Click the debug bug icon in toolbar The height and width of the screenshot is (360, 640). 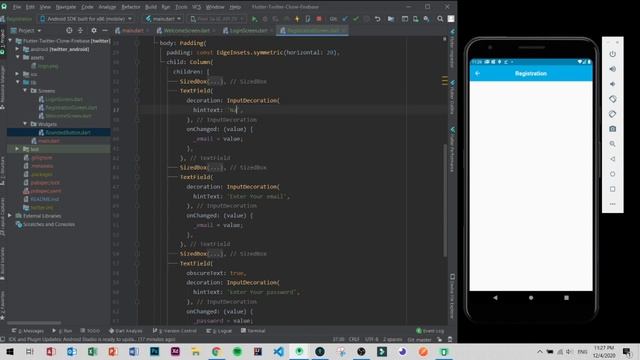pos(265,19)
